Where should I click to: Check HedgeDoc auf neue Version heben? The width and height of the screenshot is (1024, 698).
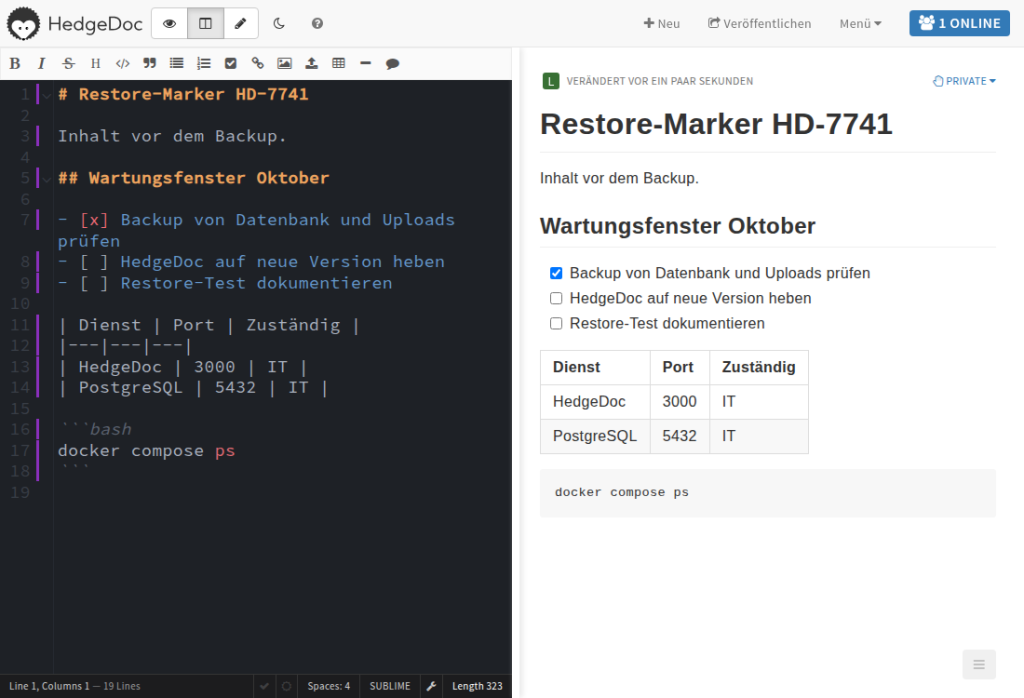click(x=556, y=298)
